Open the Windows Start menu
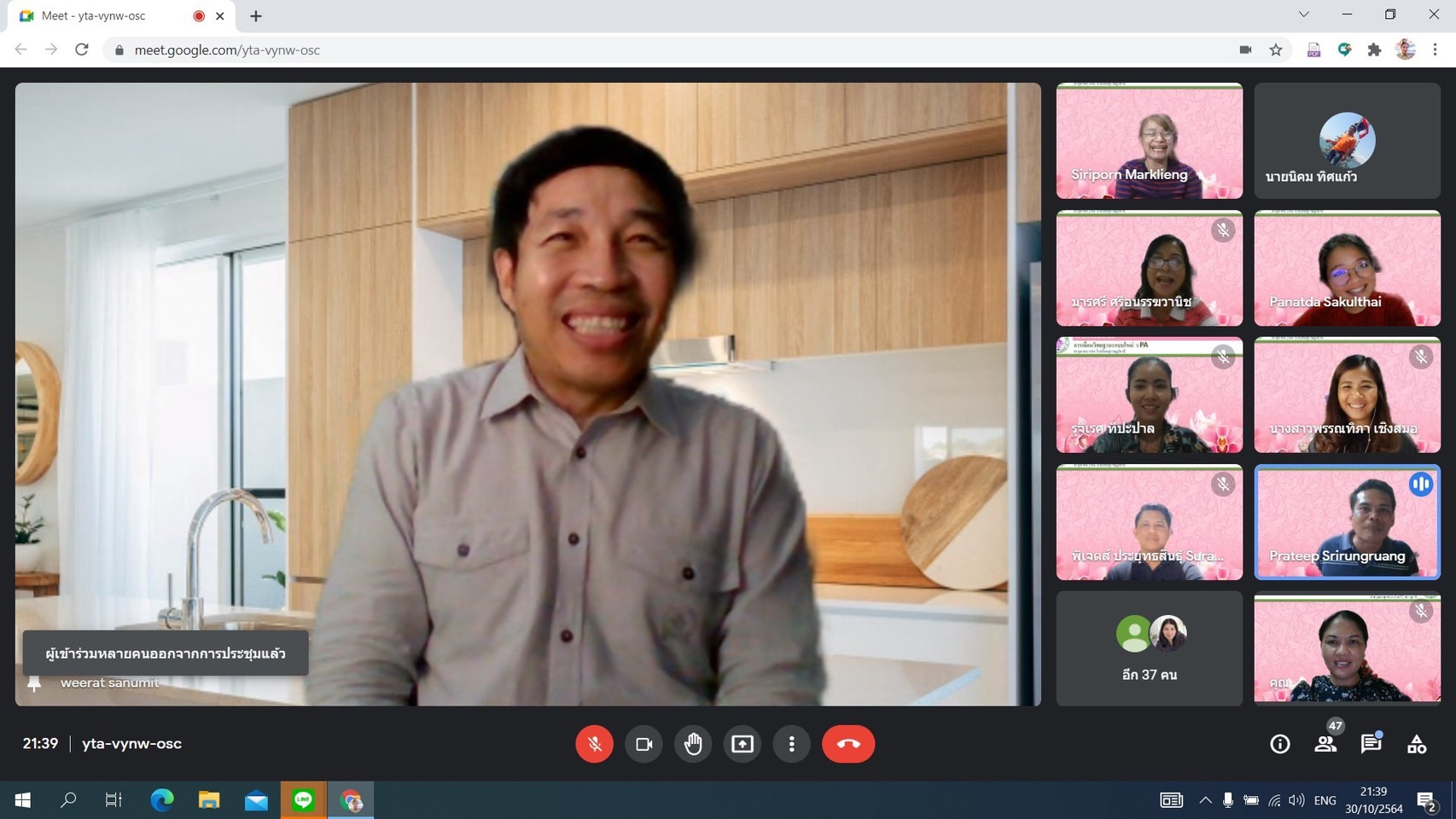This screenshot has width=1456, height=819. (x=23, y=800)
